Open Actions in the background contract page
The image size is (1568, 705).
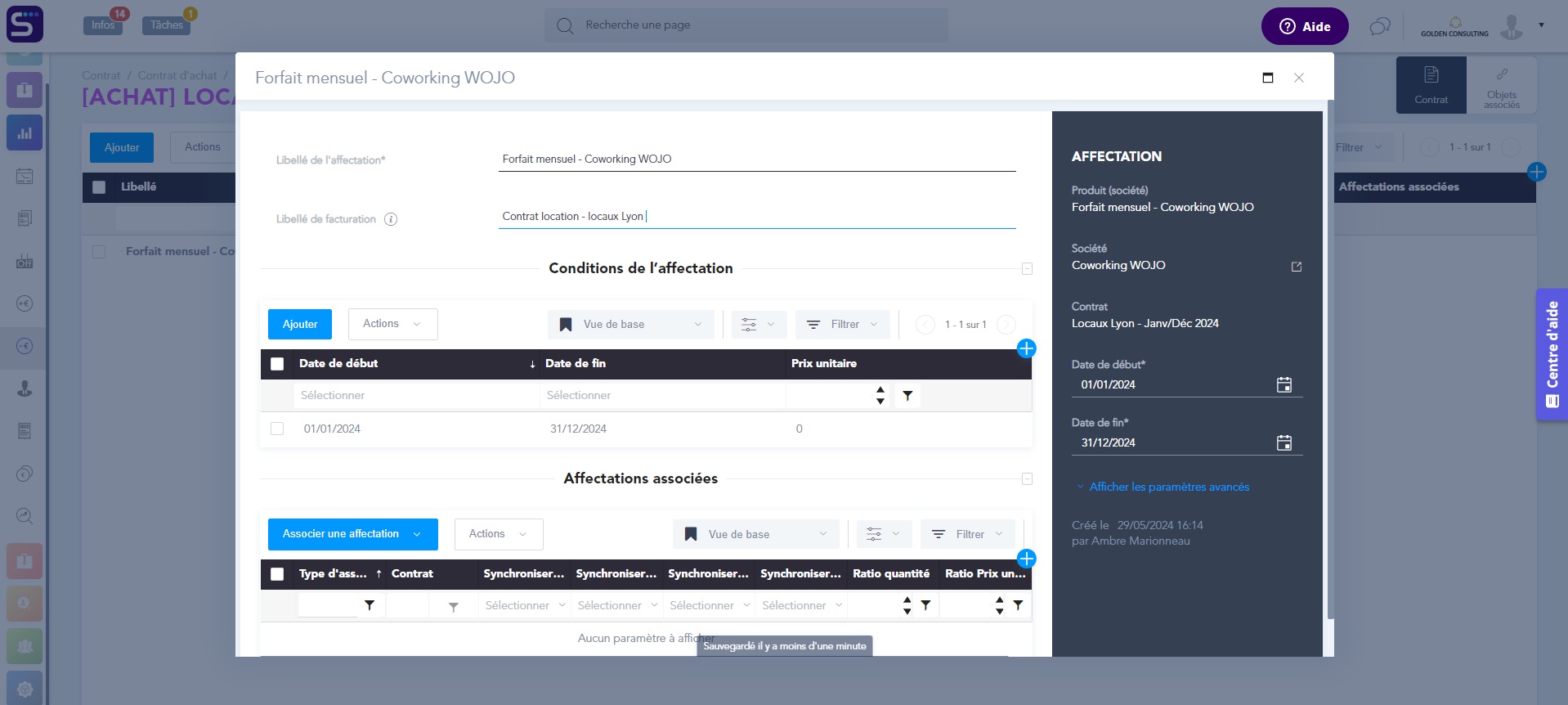pos(203,147)
